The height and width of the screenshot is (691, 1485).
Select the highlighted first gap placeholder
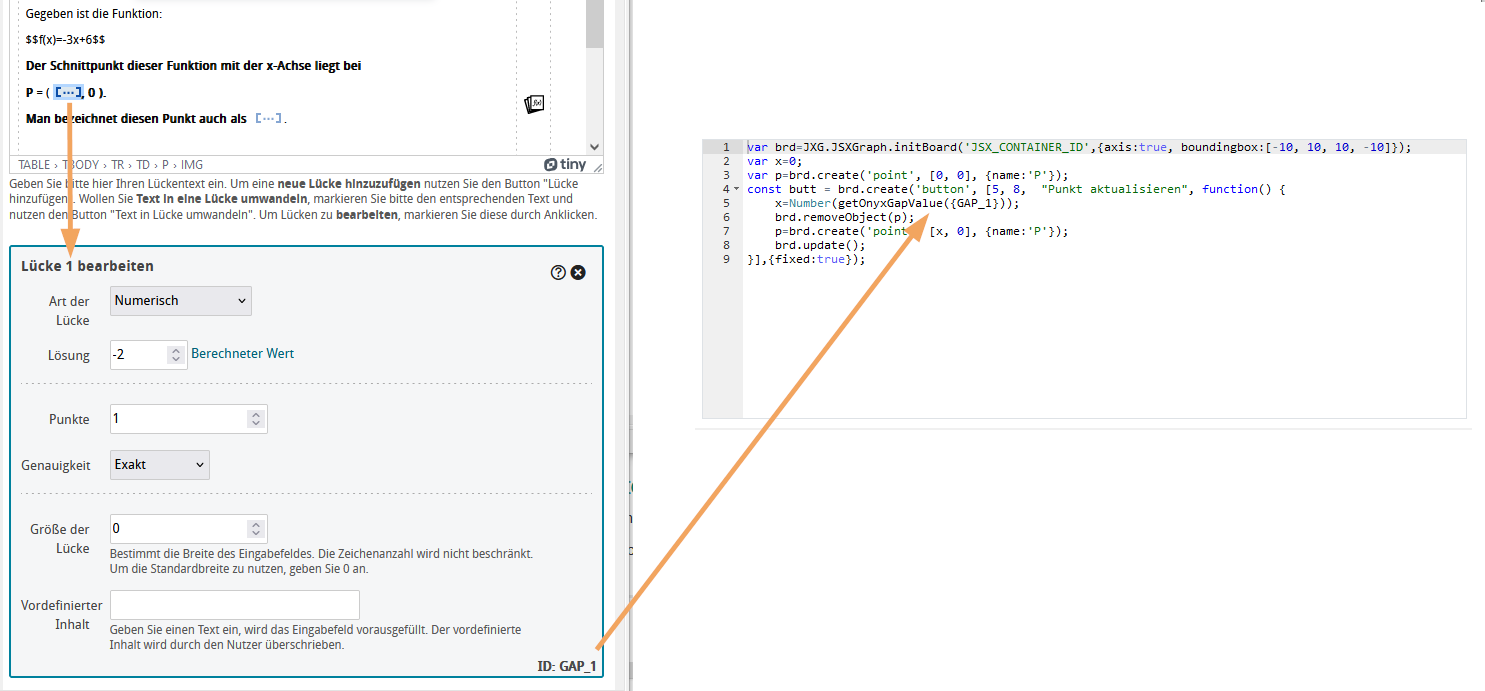click(x=68, y=93)
